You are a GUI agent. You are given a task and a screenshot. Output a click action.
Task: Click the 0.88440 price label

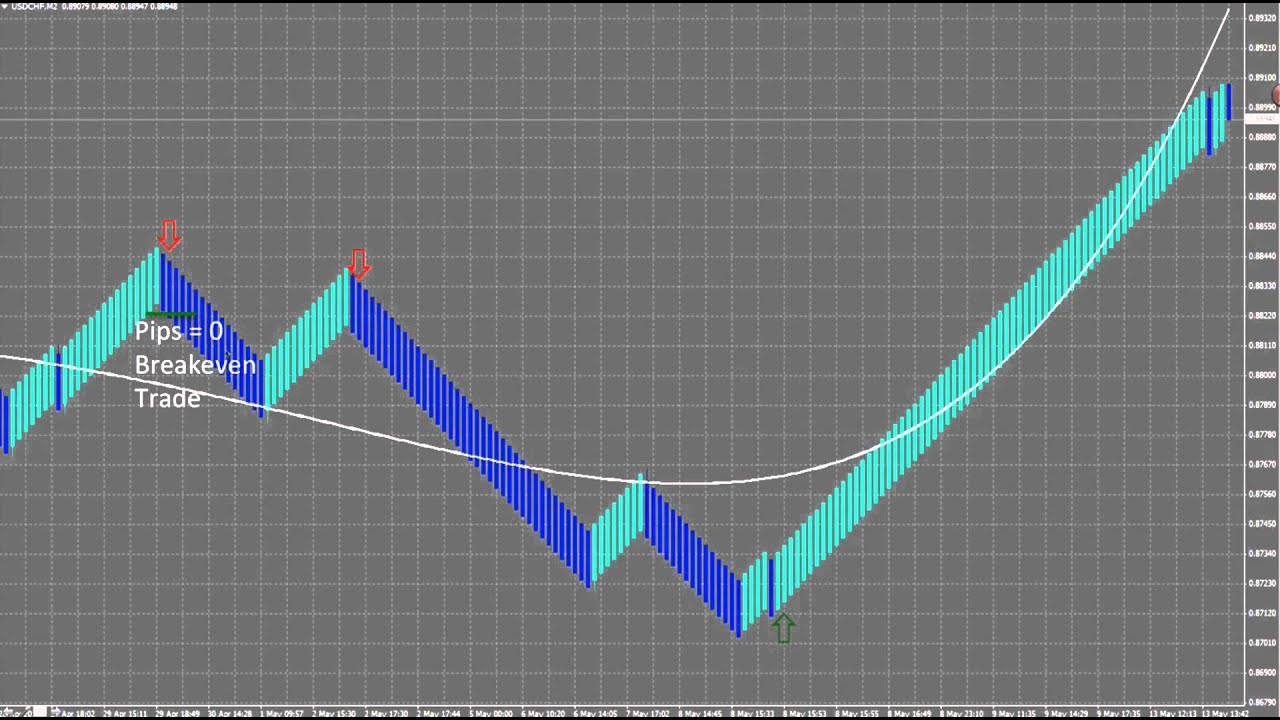1263,257
